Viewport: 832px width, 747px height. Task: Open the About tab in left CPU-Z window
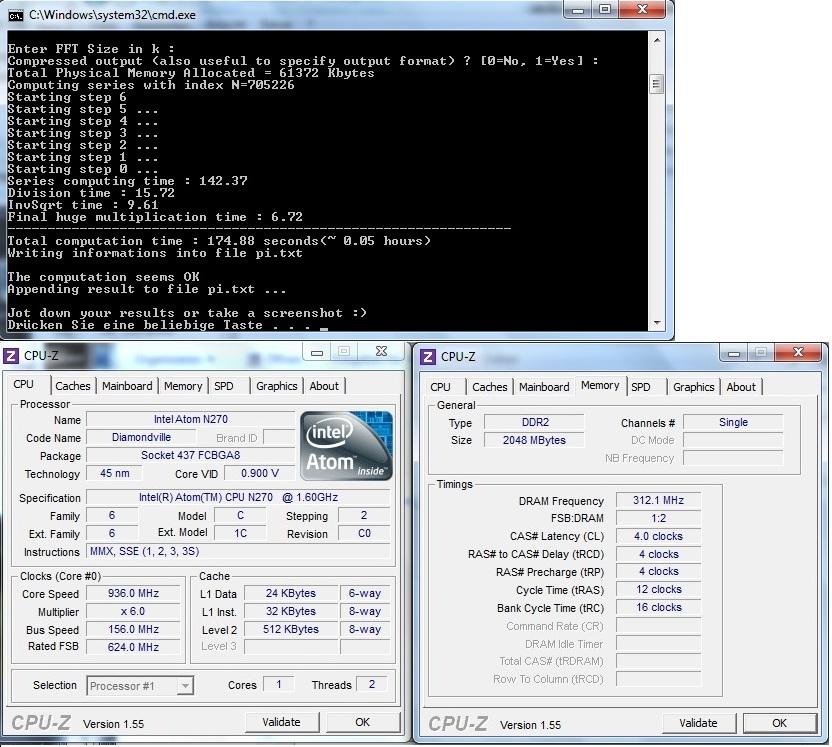[324, 386]
